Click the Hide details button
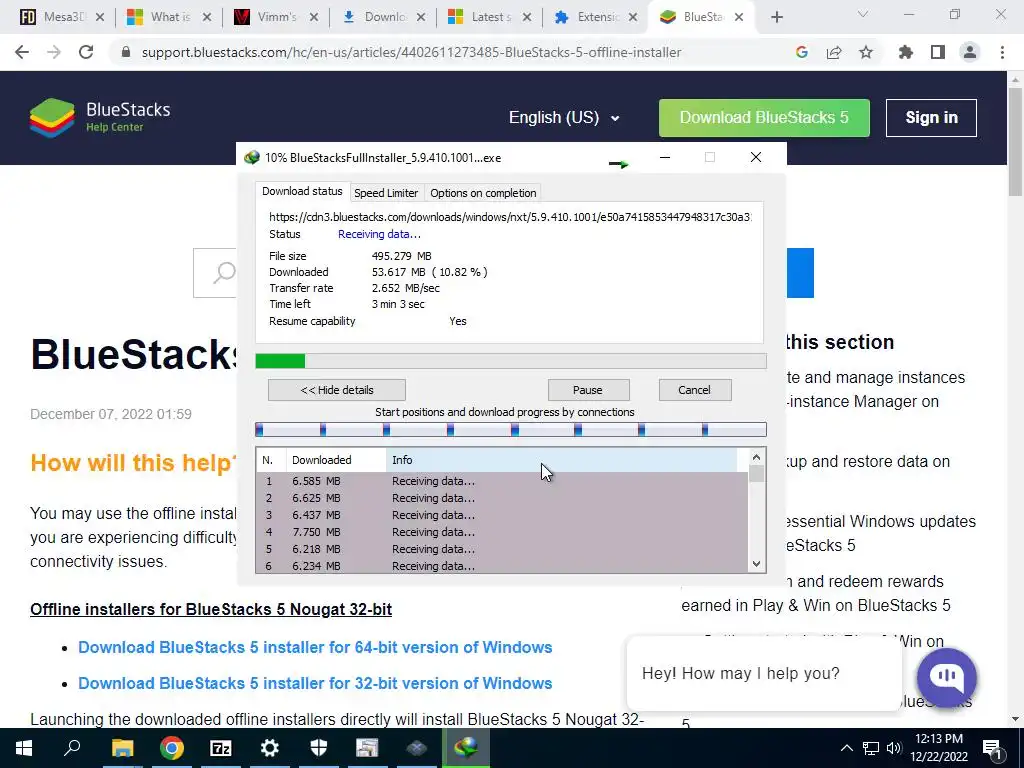The image size is (1024, 768). 336,390
